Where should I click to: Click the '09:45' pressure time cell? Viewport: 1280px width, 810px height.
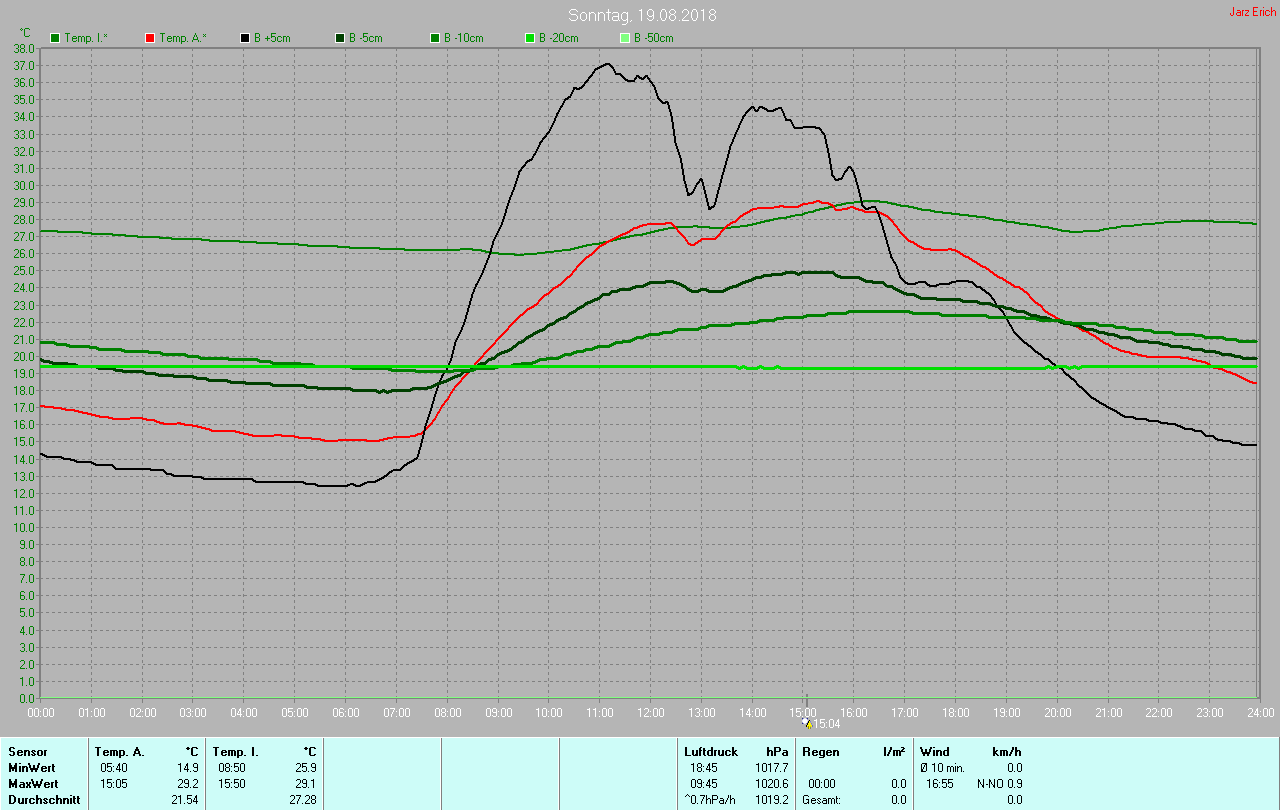pyautogui.click(x=704, y=784)
